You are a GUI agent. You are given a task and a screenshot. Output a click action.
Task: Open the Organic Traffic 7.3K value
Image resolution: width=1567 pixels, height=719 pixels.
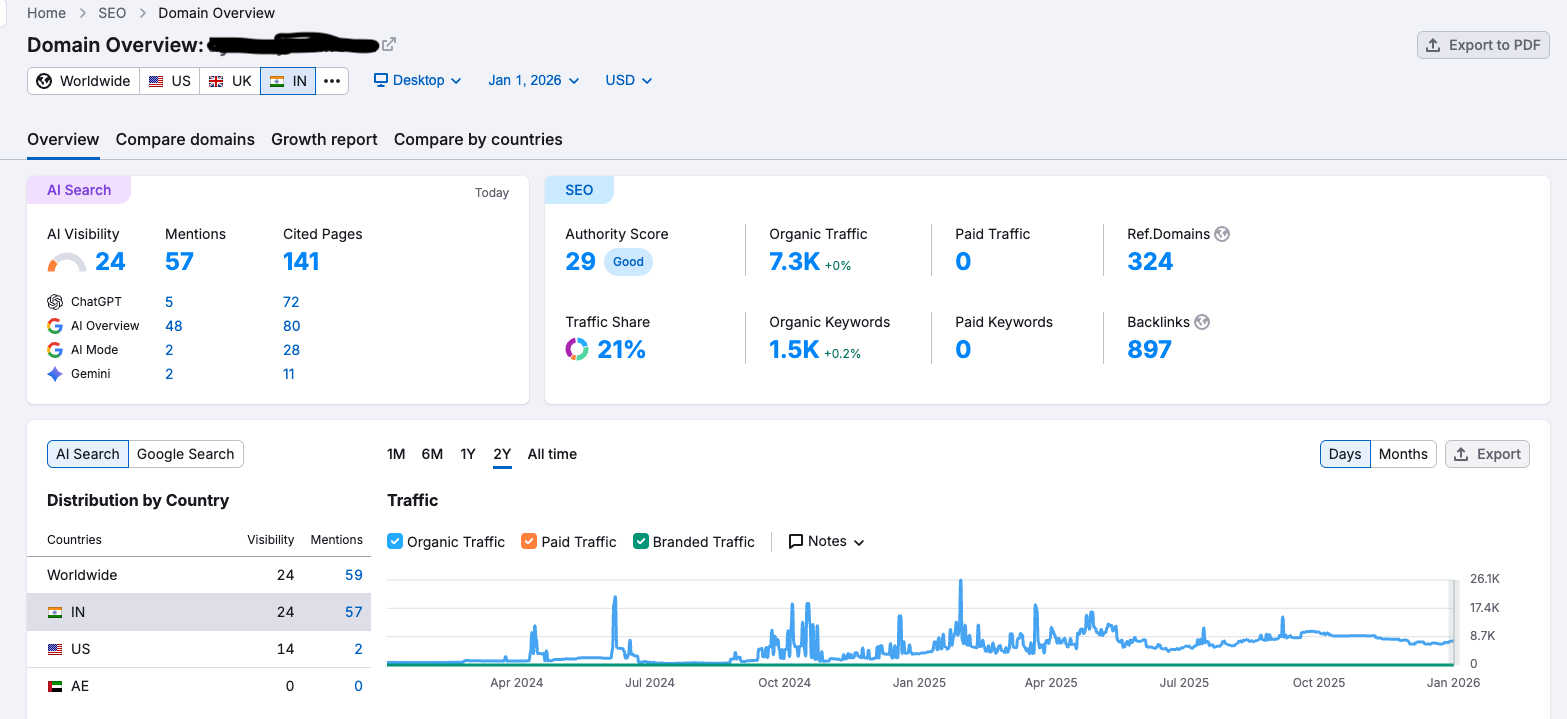tap(794, 262)
